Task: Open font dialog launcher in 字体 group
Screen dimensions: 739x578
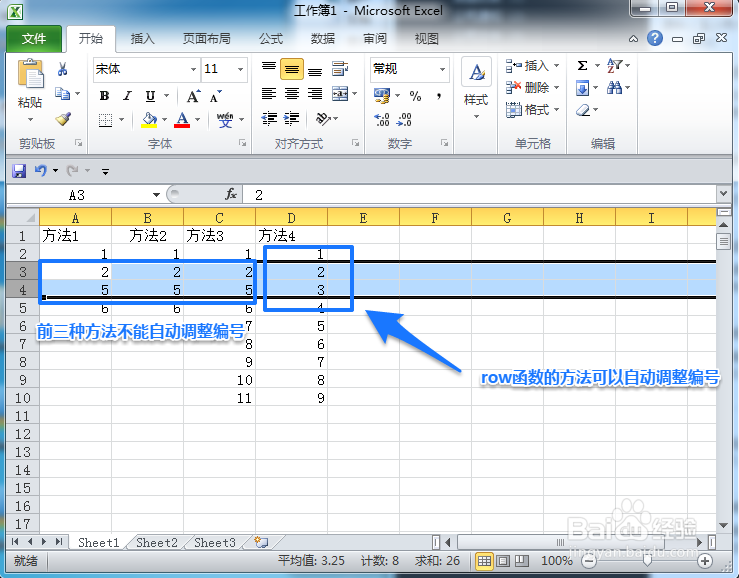Action: (x=242, y=143)
